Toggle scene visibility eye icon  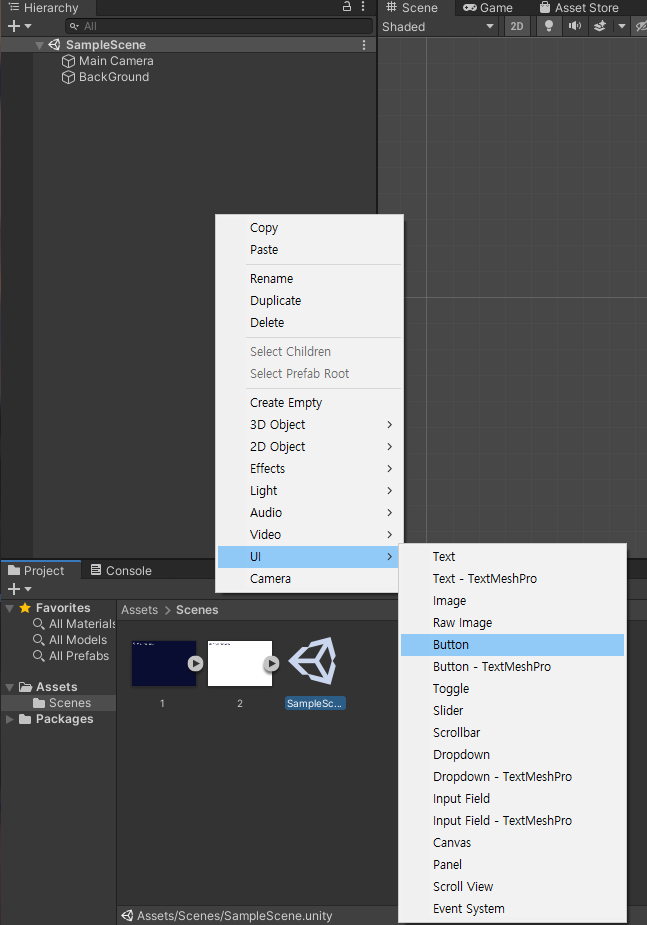click(641, 27)
